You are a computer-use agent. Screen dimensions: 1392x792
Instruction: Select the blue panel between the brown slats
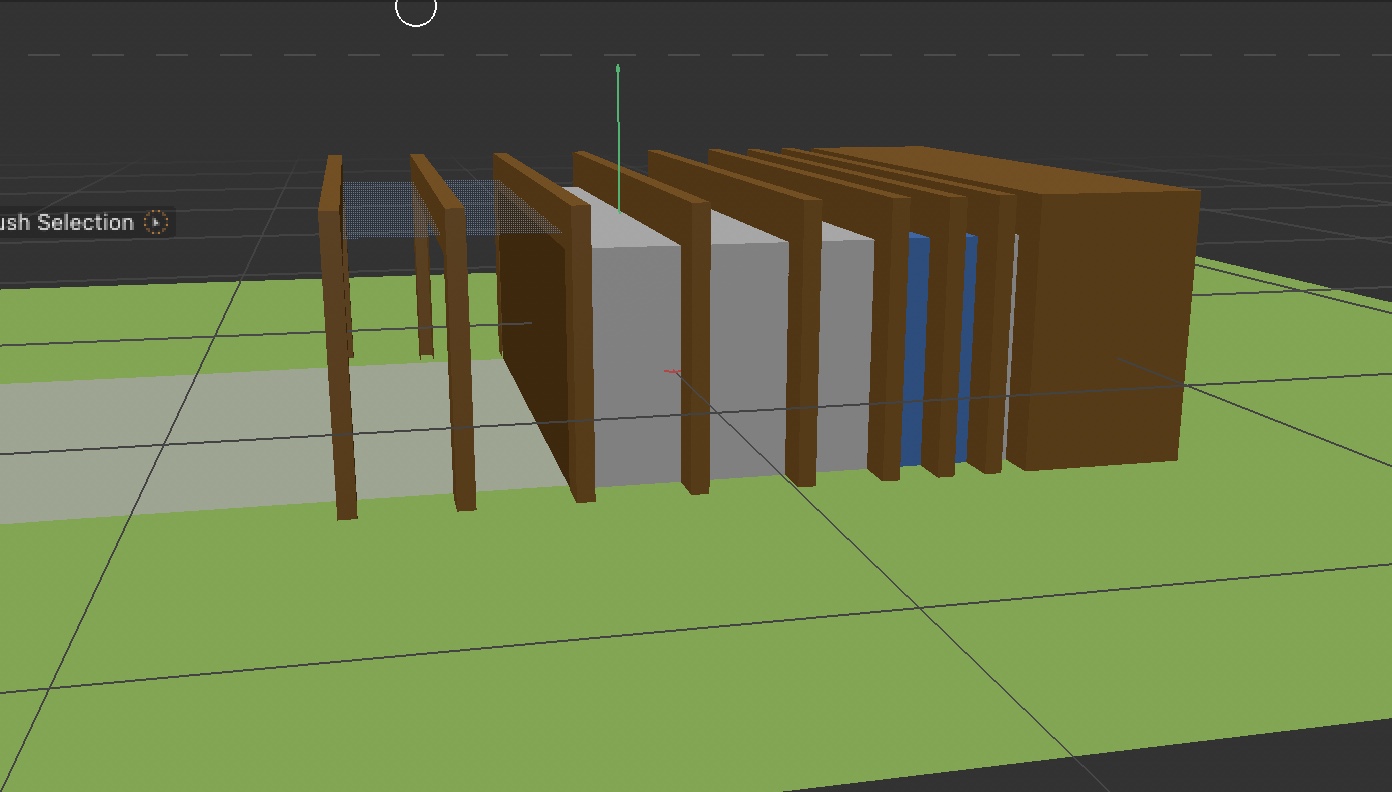tap(915, 350)
